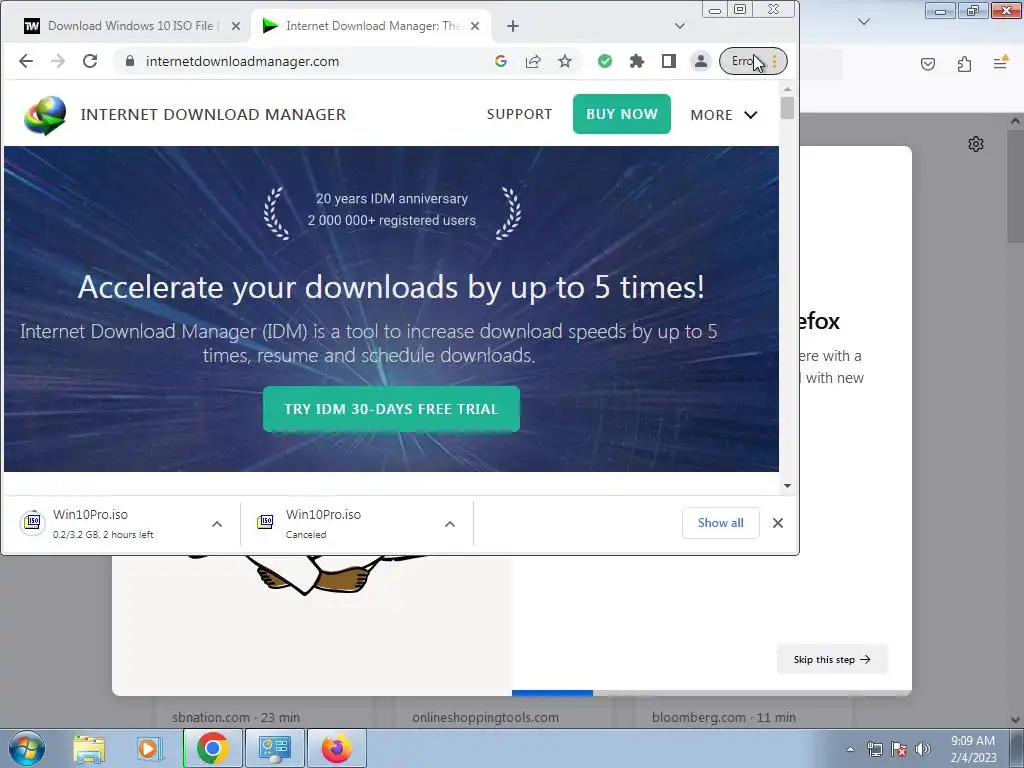
Task: Reload the IDM page in Chrome
Action: point(90,61)
